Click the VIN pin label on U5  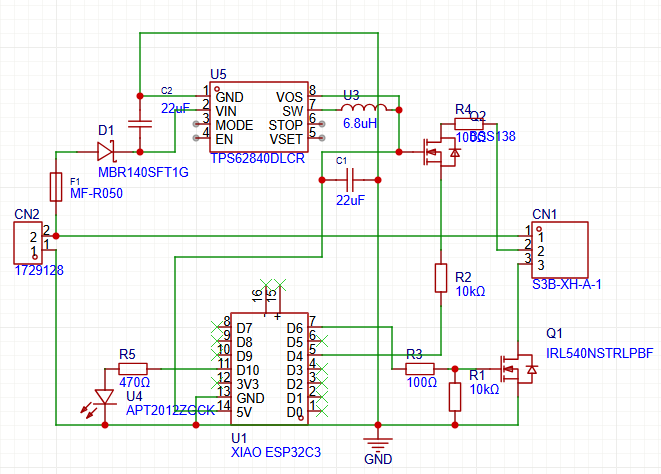tap(226, 111)
